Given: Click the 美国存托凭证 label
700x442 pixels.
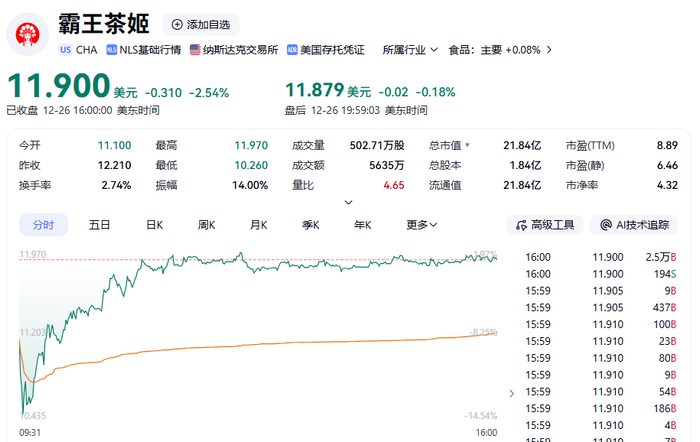Looking at the screenshot, I should 332,50.
